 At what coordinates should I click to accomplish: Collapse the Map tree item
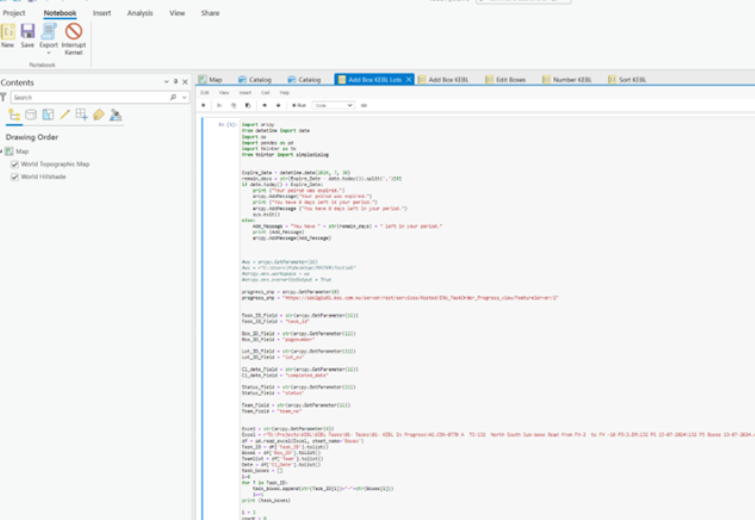(2, 152)
